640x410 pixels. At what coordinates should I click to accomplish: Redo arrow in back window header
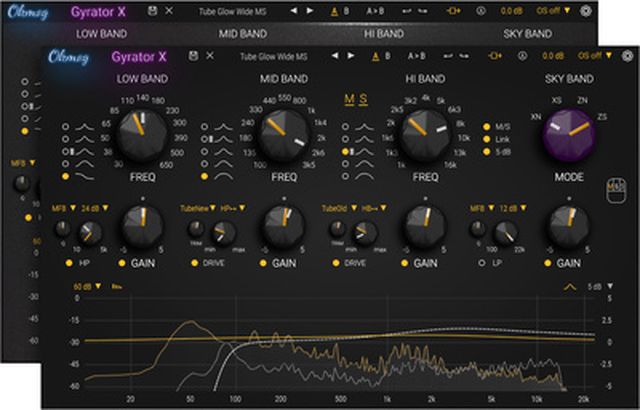click(423, 11)
